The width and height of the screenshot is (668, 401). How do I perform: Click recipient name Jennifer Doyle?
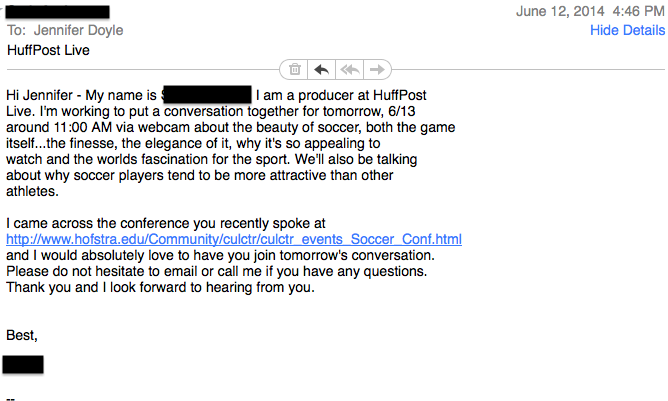click(78, 31)
